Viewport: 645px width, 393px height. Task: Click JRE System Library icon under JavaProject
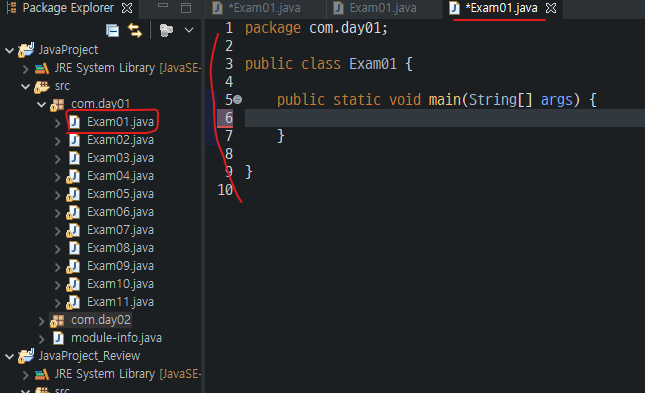(42, 68)
